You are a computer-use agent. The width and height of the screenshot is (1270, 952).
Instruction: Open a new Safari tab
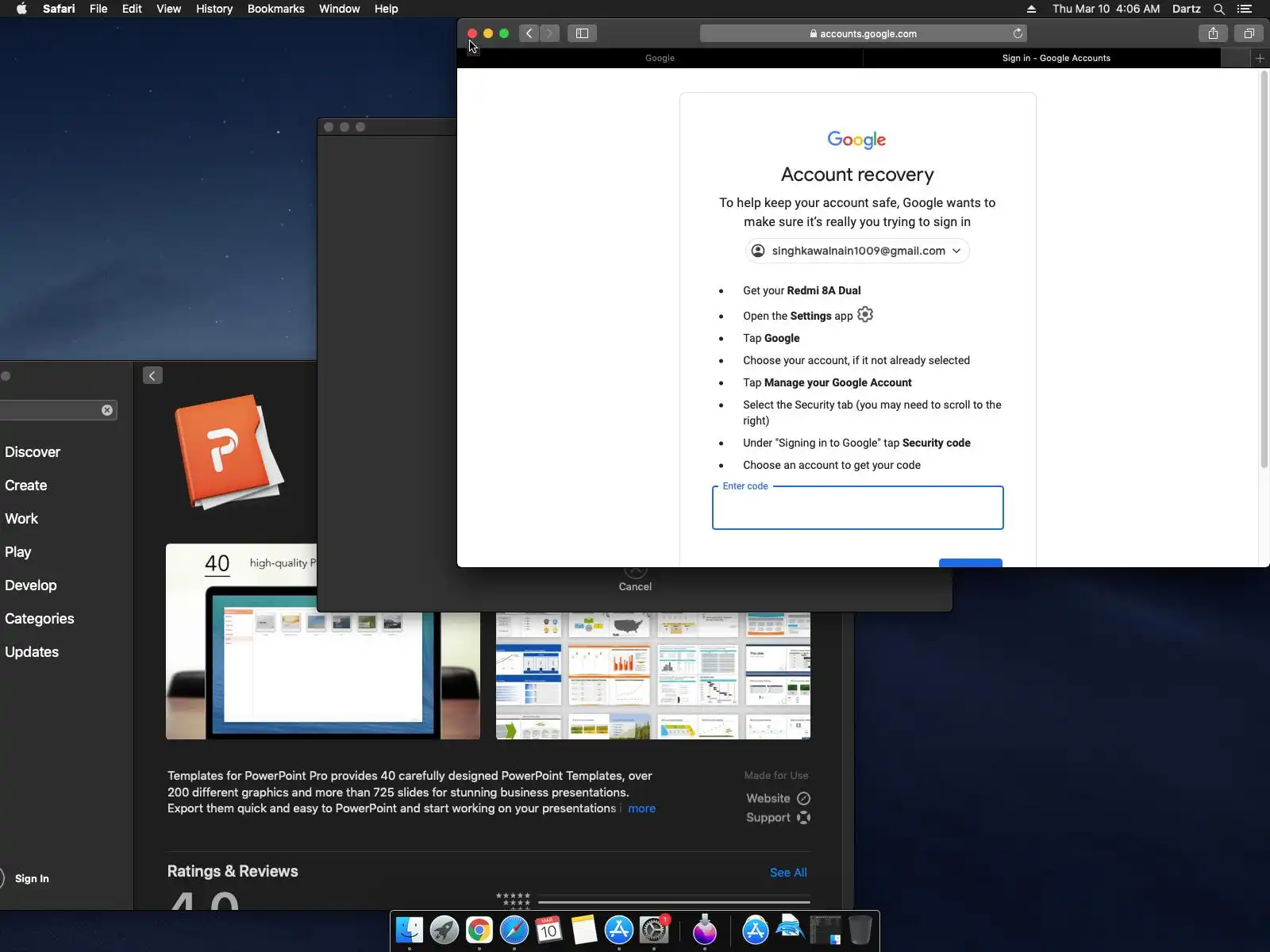coord(1260,58)
